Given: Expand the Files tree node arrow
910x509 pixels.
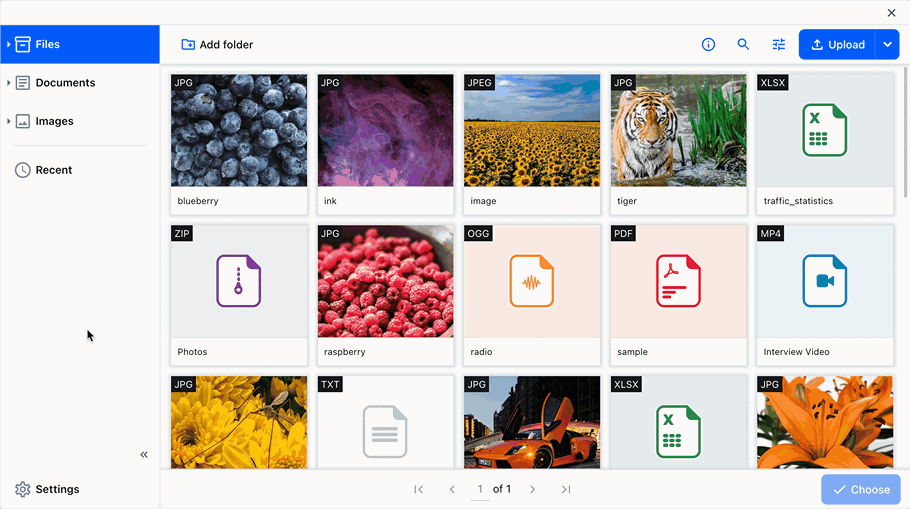Looking at the screenshot, I should point(8,45).
